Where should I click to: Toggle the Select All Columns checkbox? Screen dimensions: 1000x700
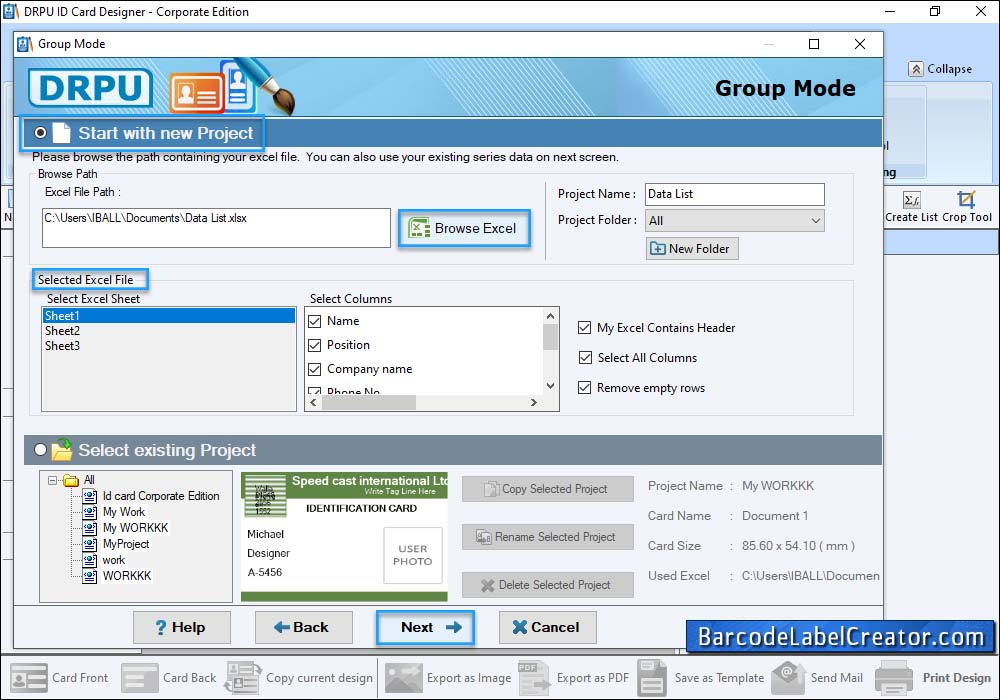click(585, 358)
